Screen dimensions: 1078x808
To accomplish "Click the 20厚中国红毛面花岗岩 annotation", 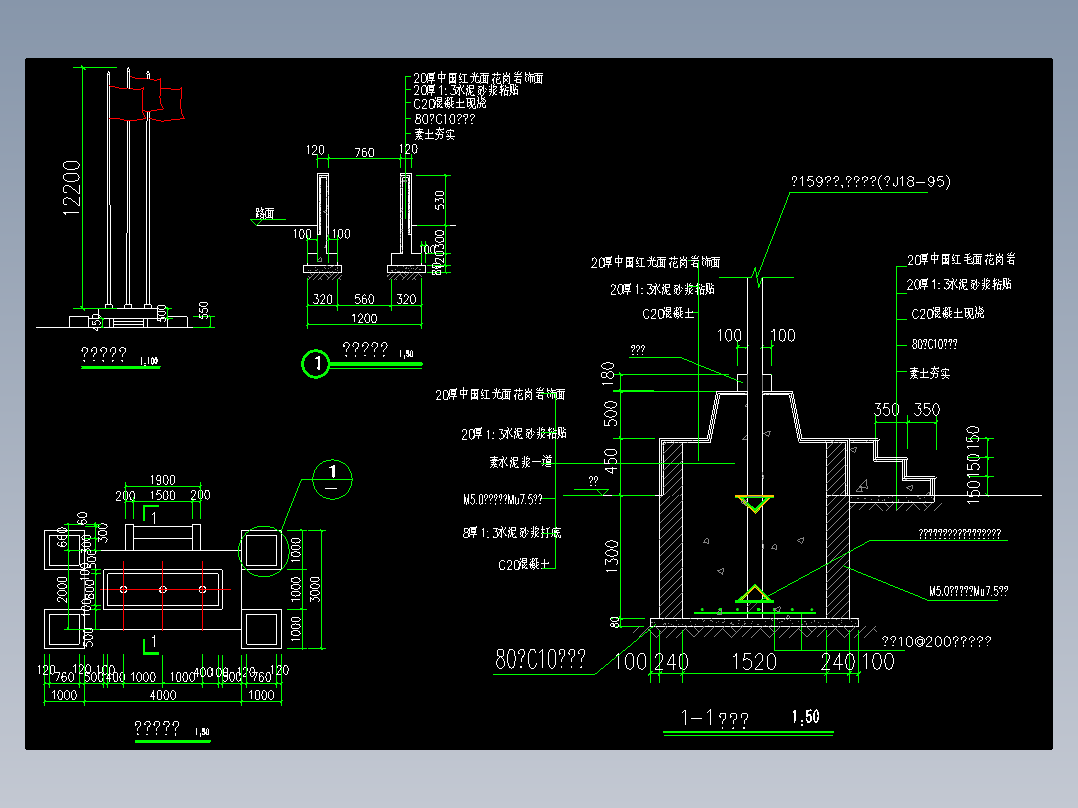I will (961, 259).
